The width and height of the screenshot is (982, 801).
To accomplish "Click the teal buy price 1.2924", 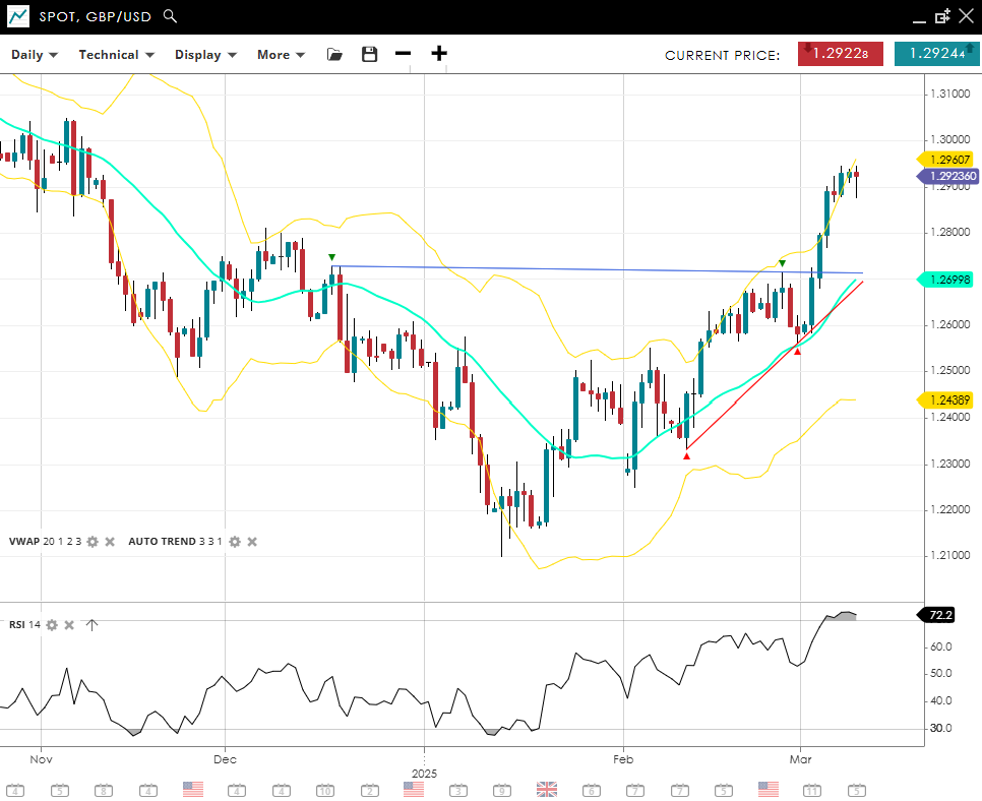I will (x=936, y=54).
